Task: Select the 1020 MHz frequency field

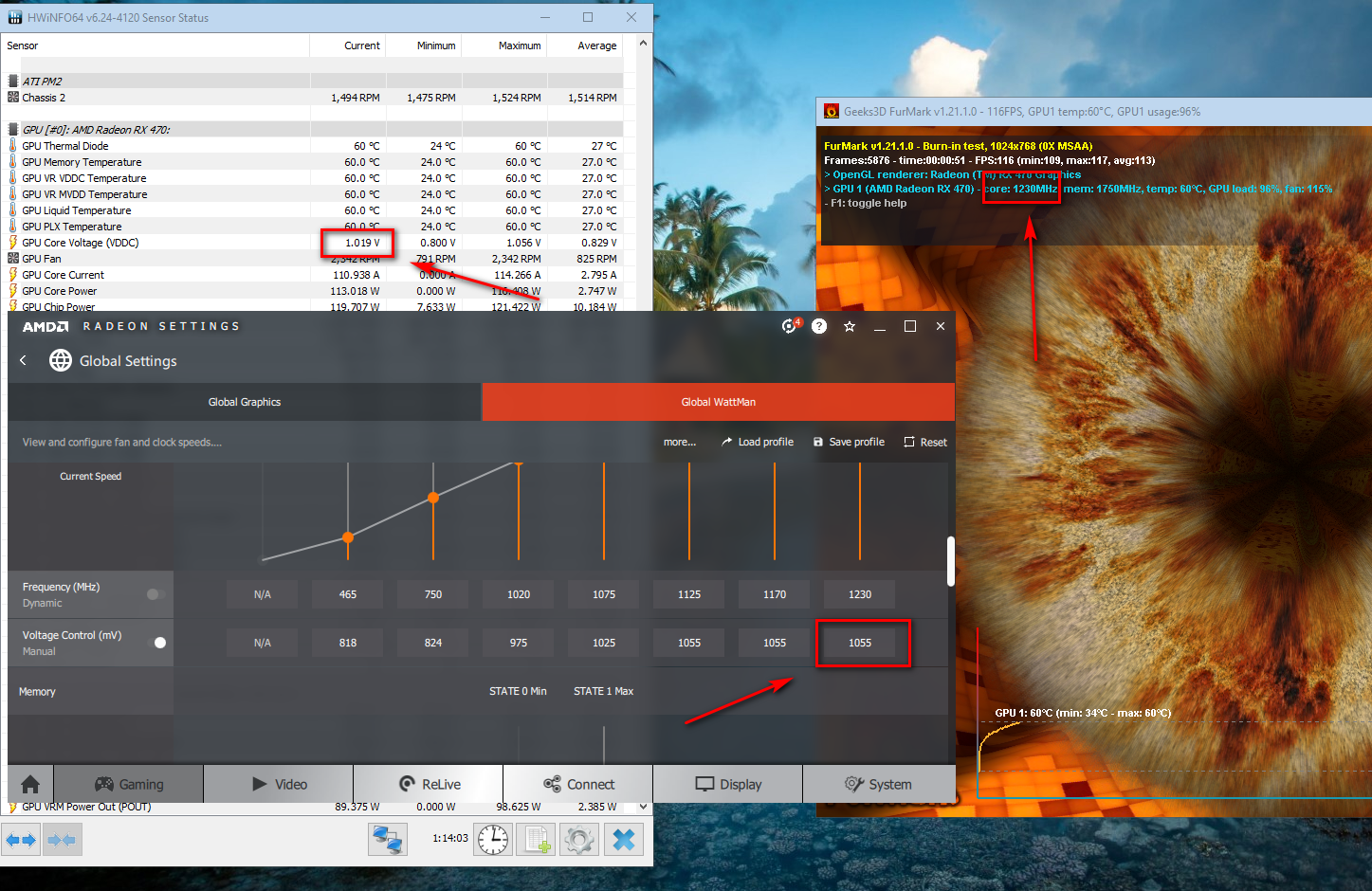Action: (x=519, y=594)
